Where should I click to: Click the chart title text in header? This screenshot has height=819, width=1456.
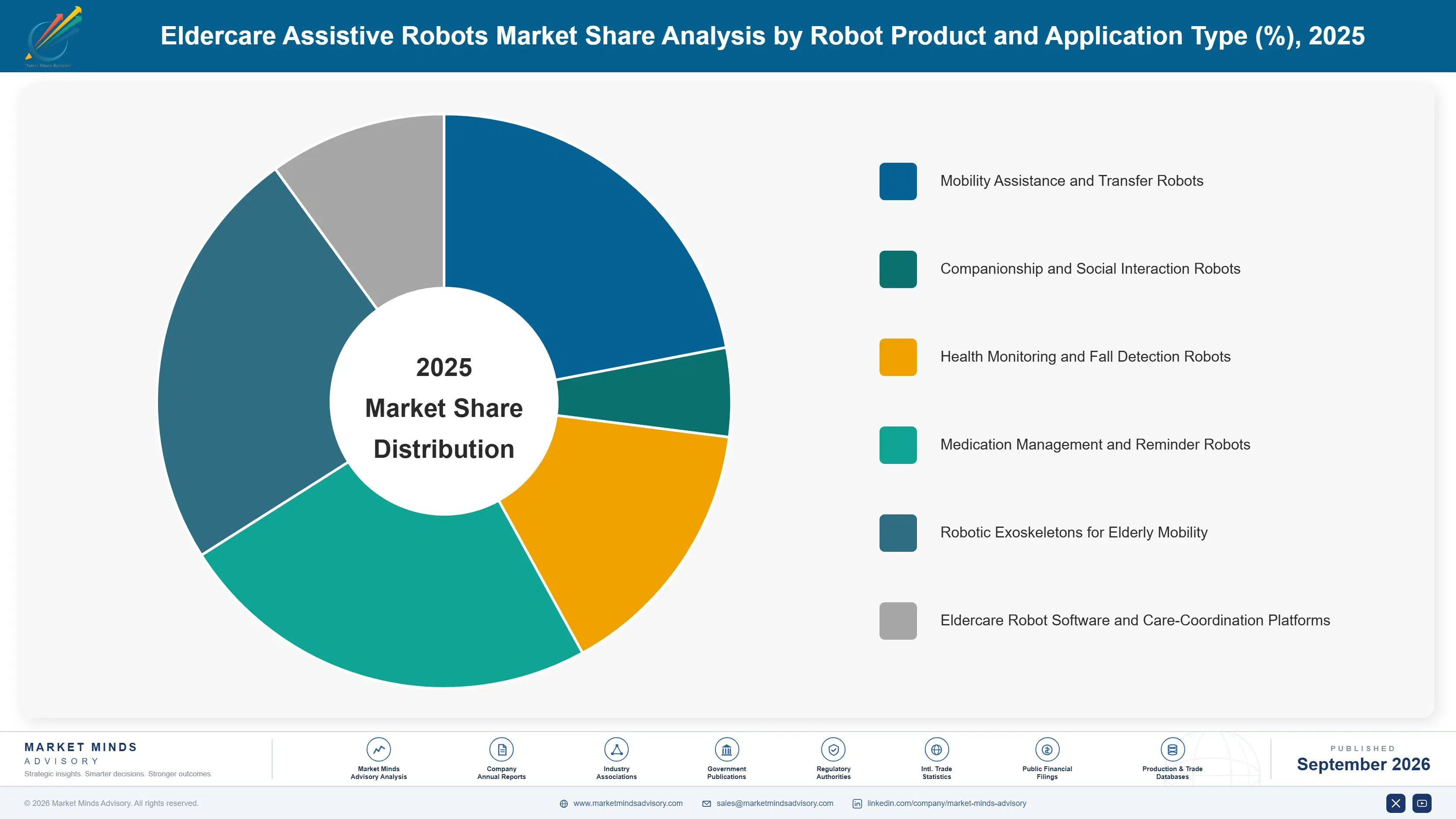pos(762,36)
